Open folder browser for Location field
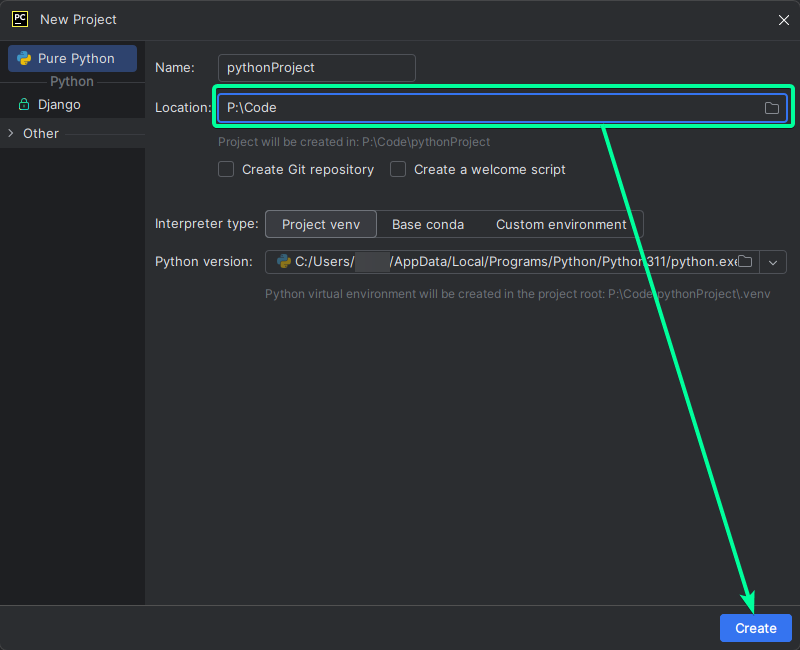The image size is (800, 650). (771, 108)
